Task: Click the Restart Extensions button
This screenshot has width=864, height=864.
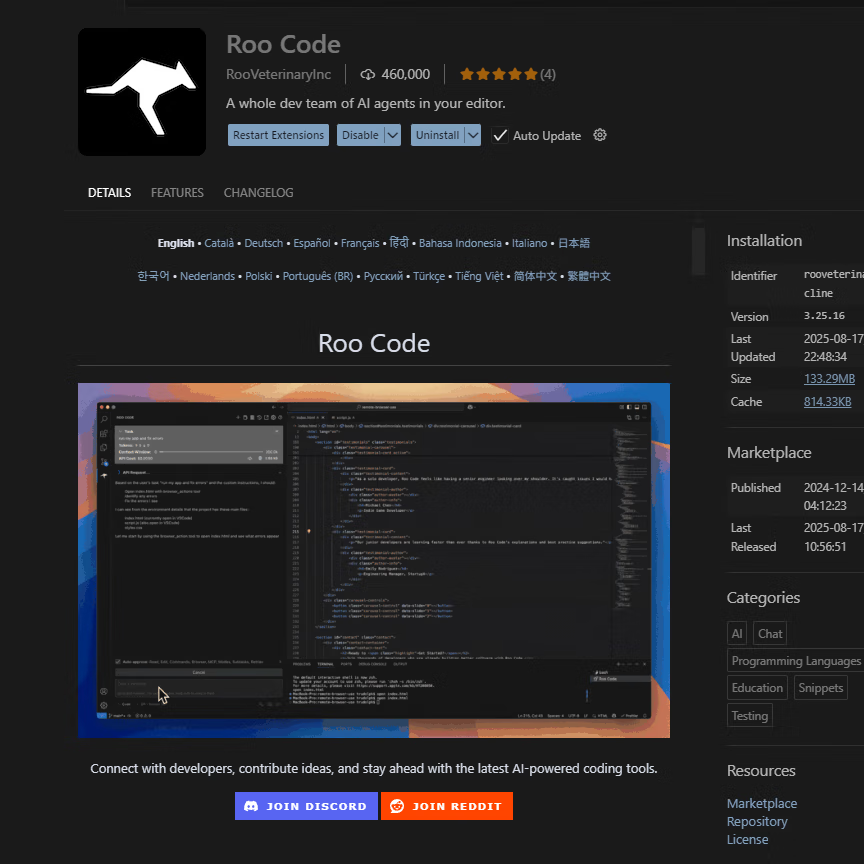Action: tap(278, 135)
